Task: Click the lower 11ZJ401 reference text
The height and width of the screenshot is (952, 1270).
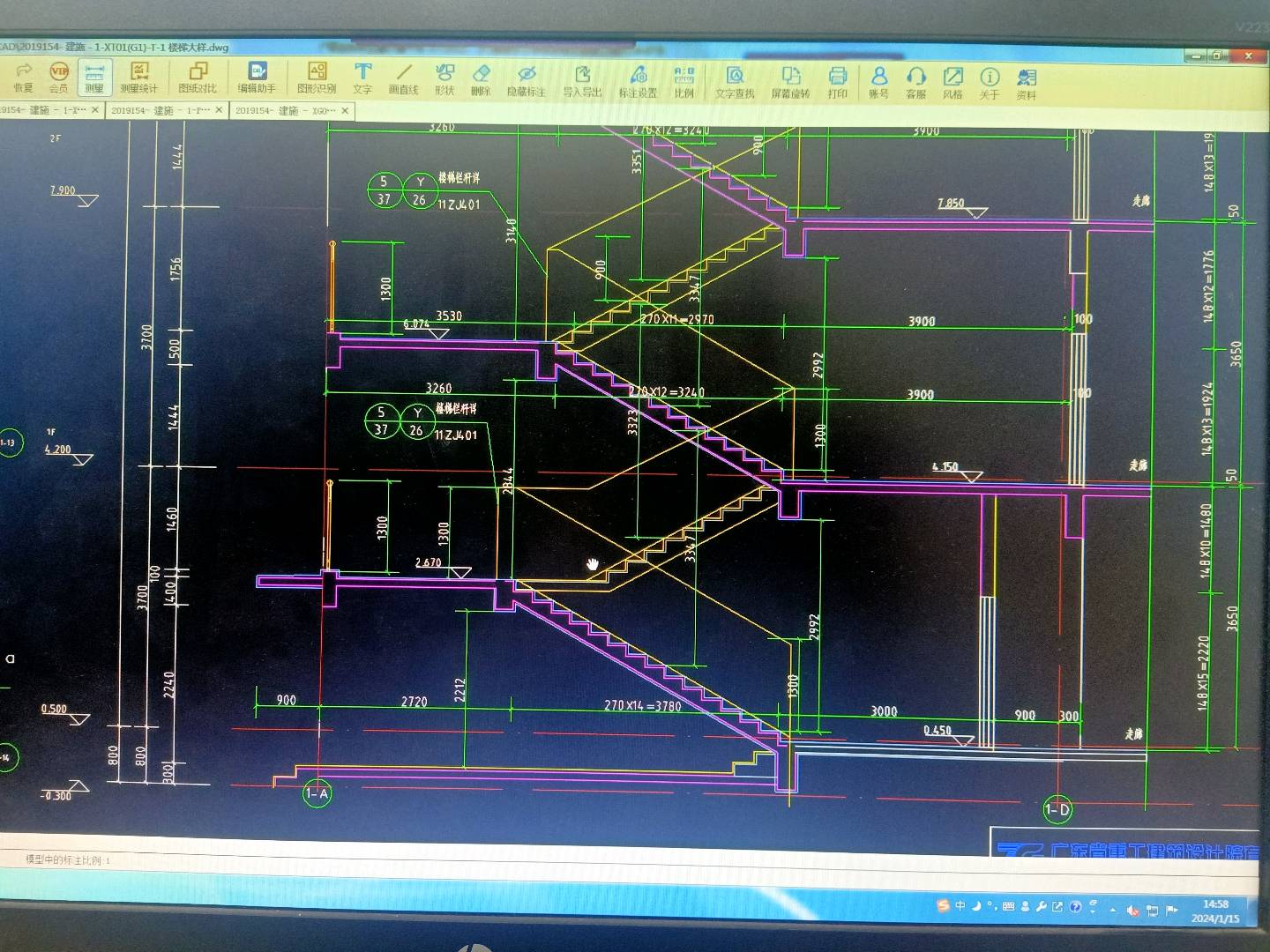Action: pos(456,435)
